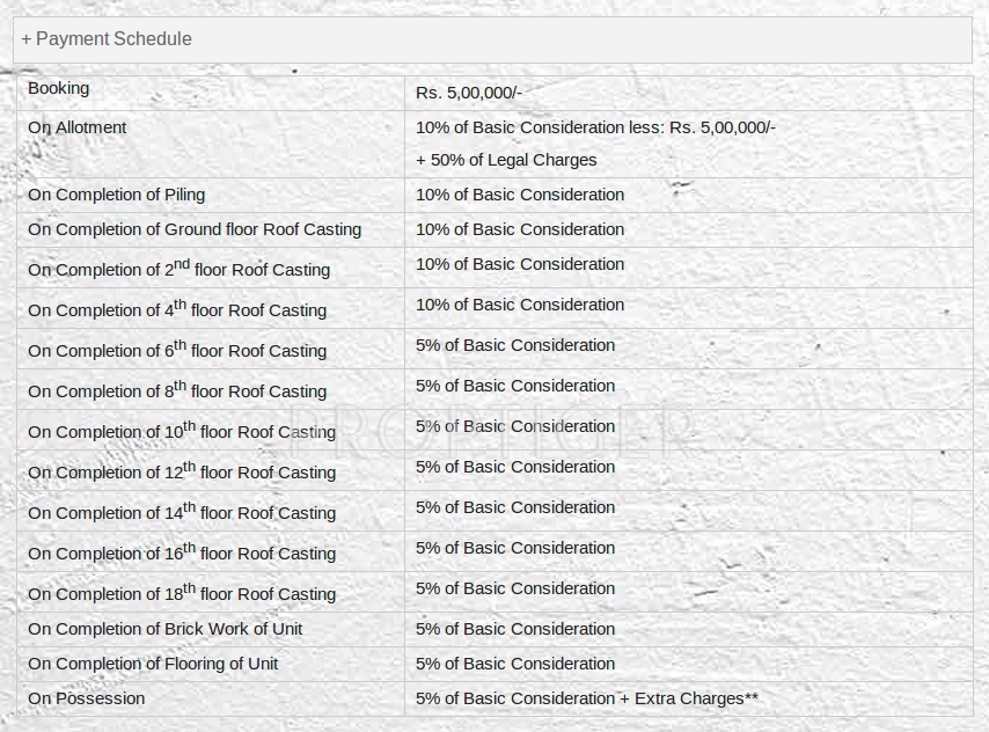Select the 6th floor Roof Casting label

[177, 351]
